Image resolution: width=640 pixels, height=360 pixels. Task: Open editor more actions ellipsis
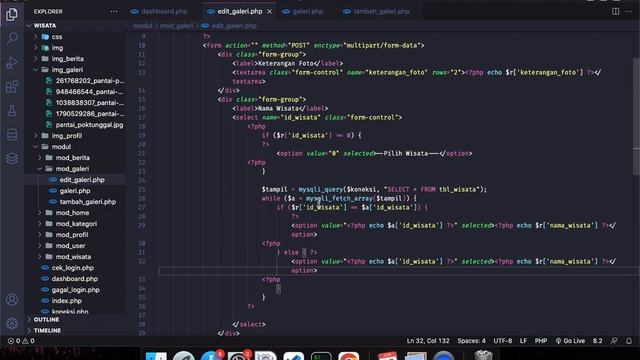(629, 11)
